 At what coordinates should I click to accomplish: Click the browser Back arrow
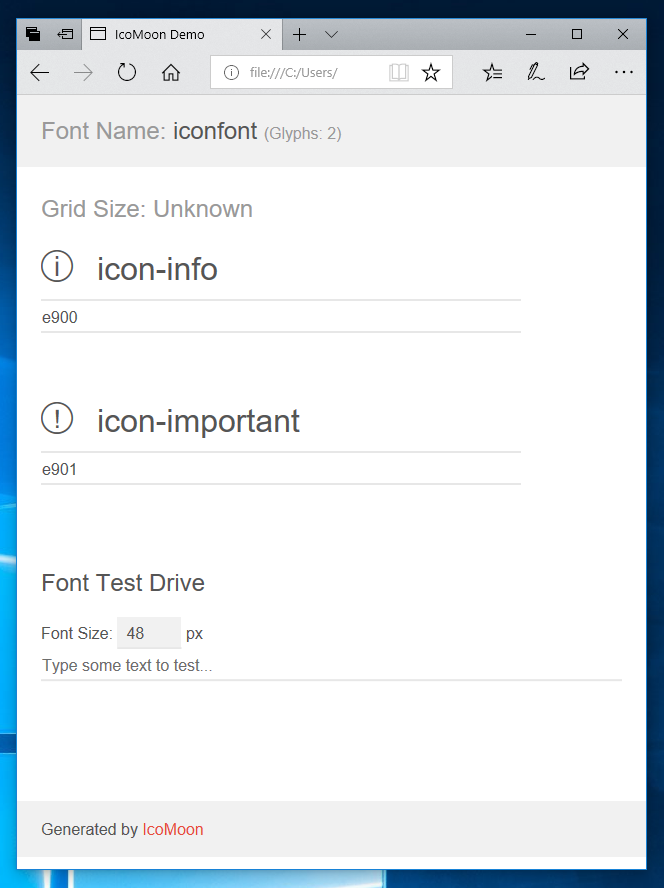40,72
